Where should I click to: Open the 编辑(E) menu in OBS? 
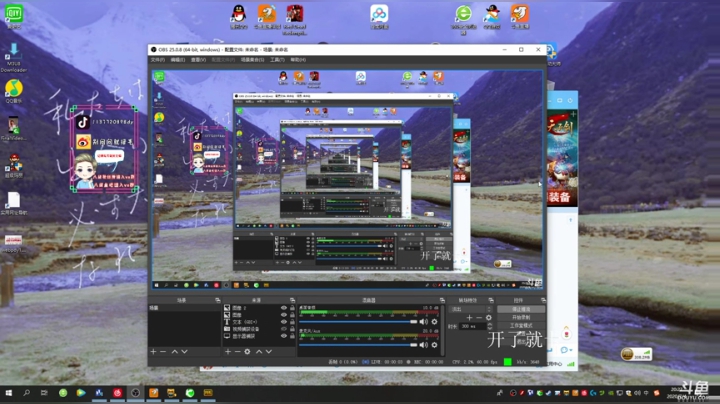pyautogui.click(x=178, y=60)
